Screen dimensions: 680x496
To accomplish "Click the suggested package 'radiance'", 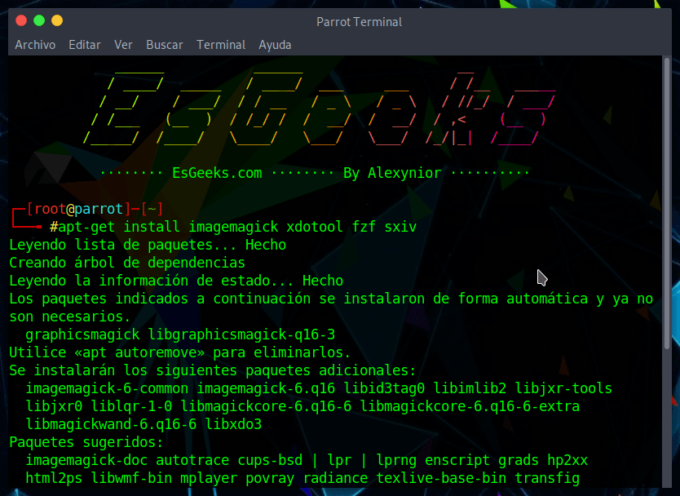I will click(x=335, y=478).
